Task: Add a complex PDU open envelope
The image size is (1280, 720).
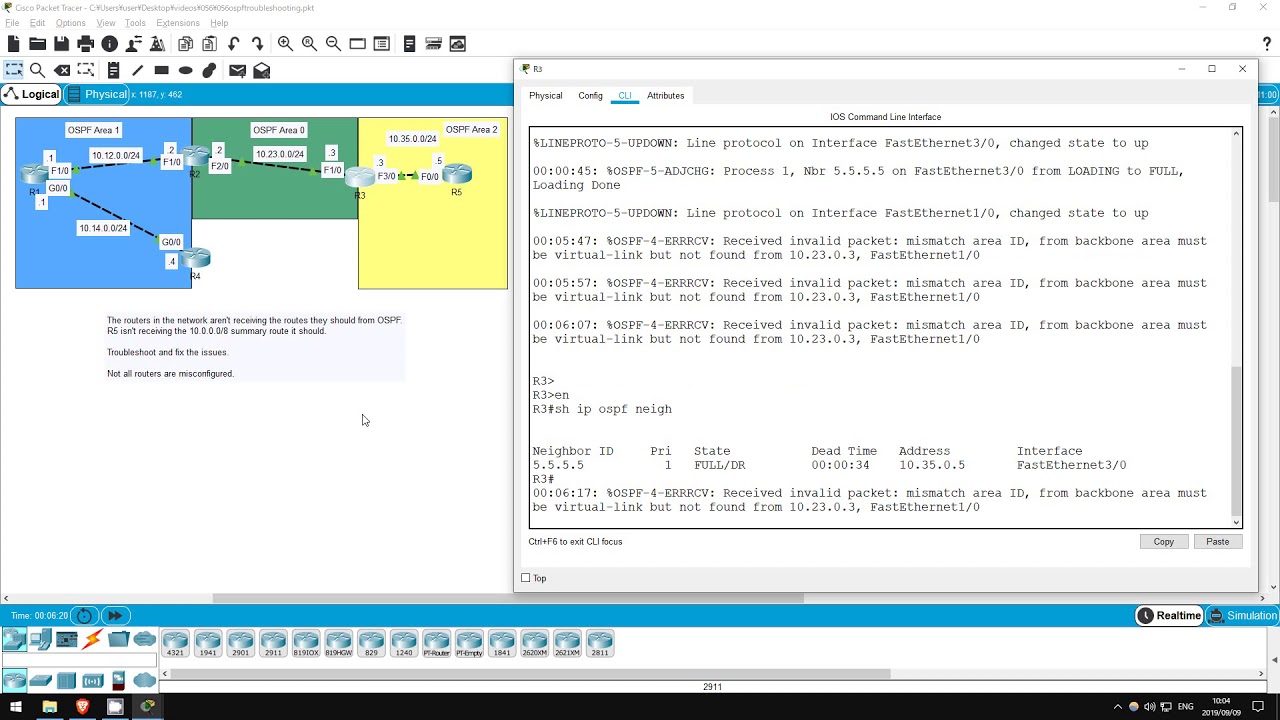Action: coord(261,70)
